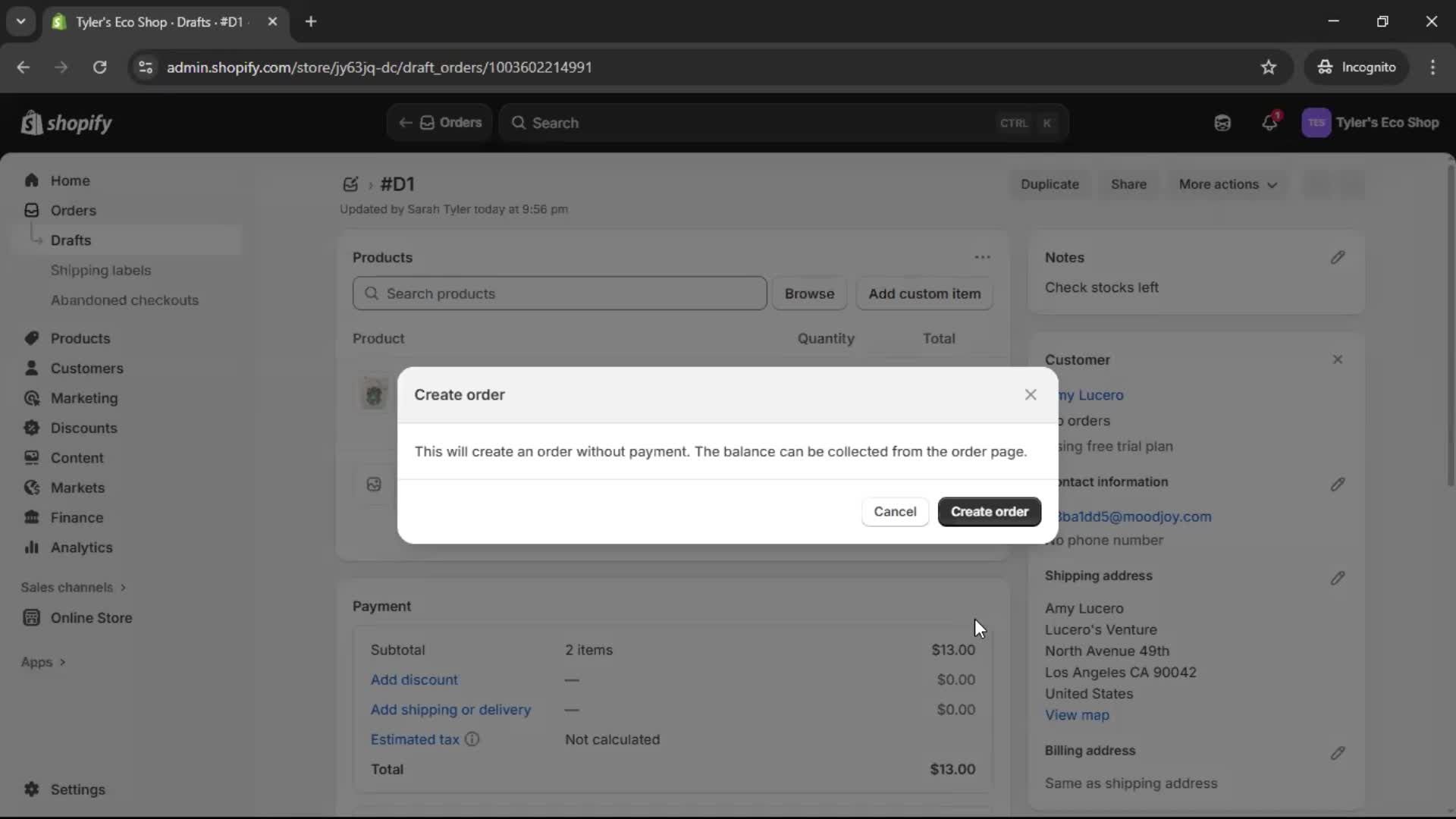Screen dimensions: 1456x819
Task: Open View map for the shipping address
Action: tap(1077, 715)
